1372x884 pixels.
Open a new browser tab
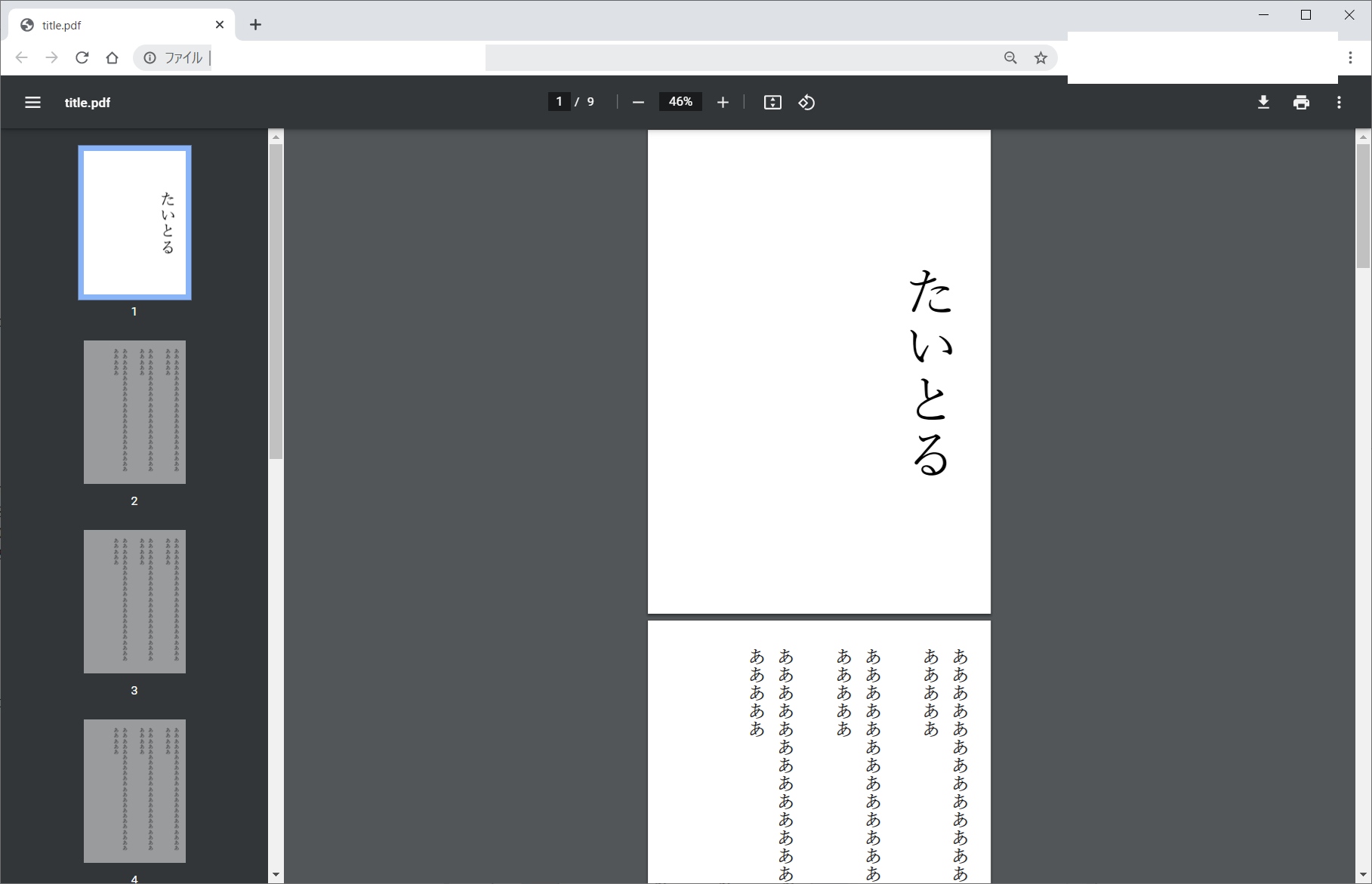[x=255, y=25]
